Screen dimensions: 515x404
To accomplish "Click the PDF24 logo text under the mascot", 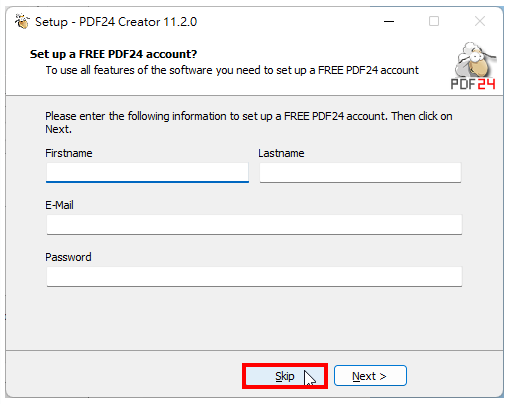I will (x=473, y=84).
